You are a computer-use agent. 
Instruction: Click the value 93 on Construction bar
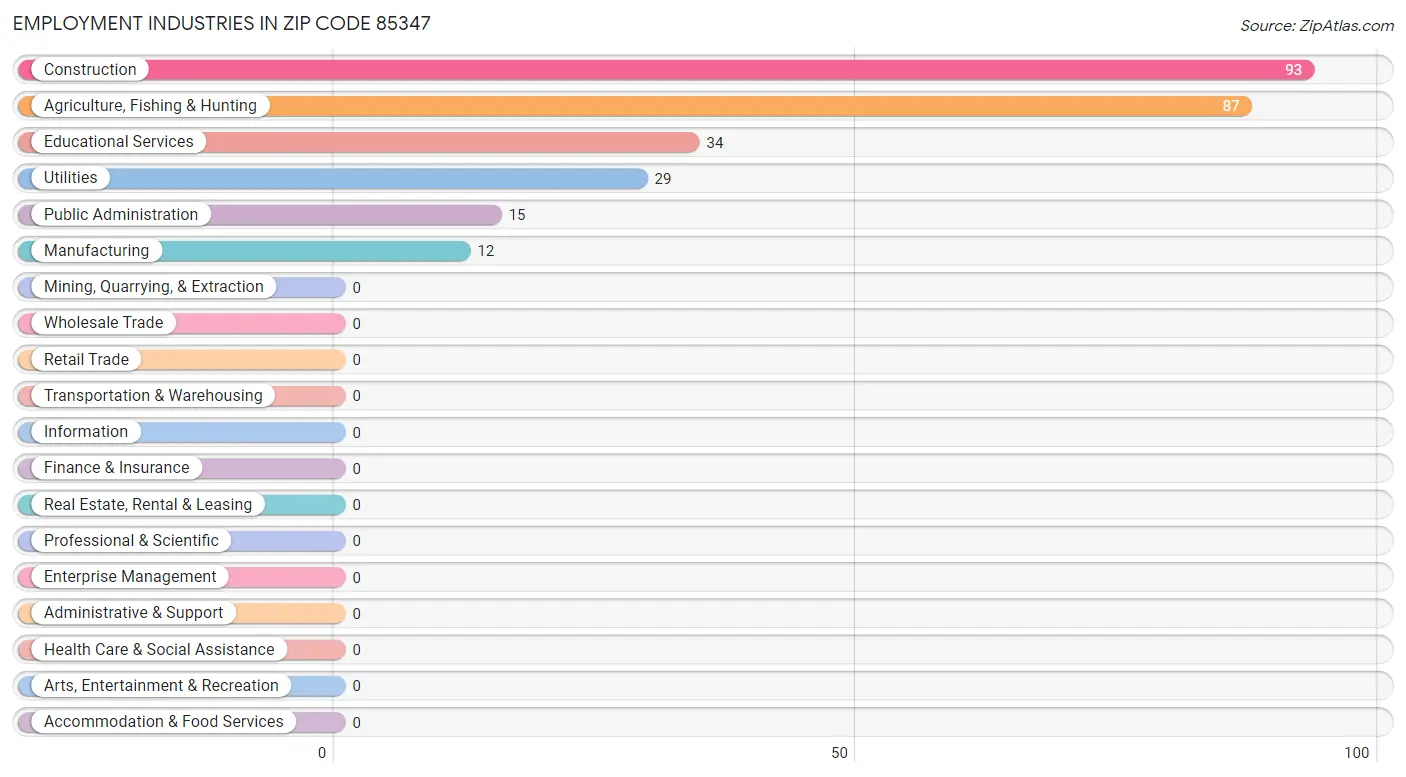tap(1294, 70)
